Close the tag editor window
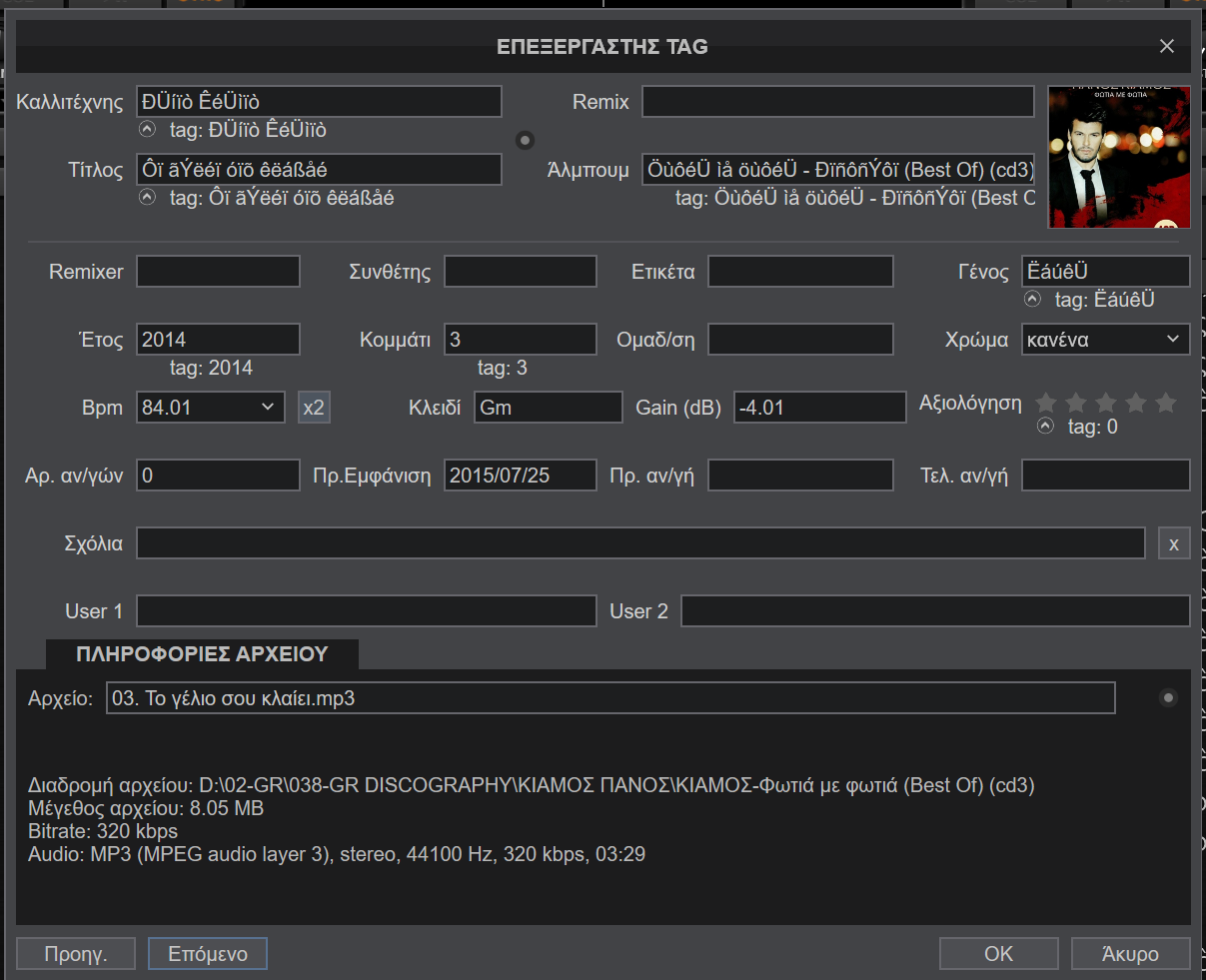The image size is (1206, 980). (1166, 47)
